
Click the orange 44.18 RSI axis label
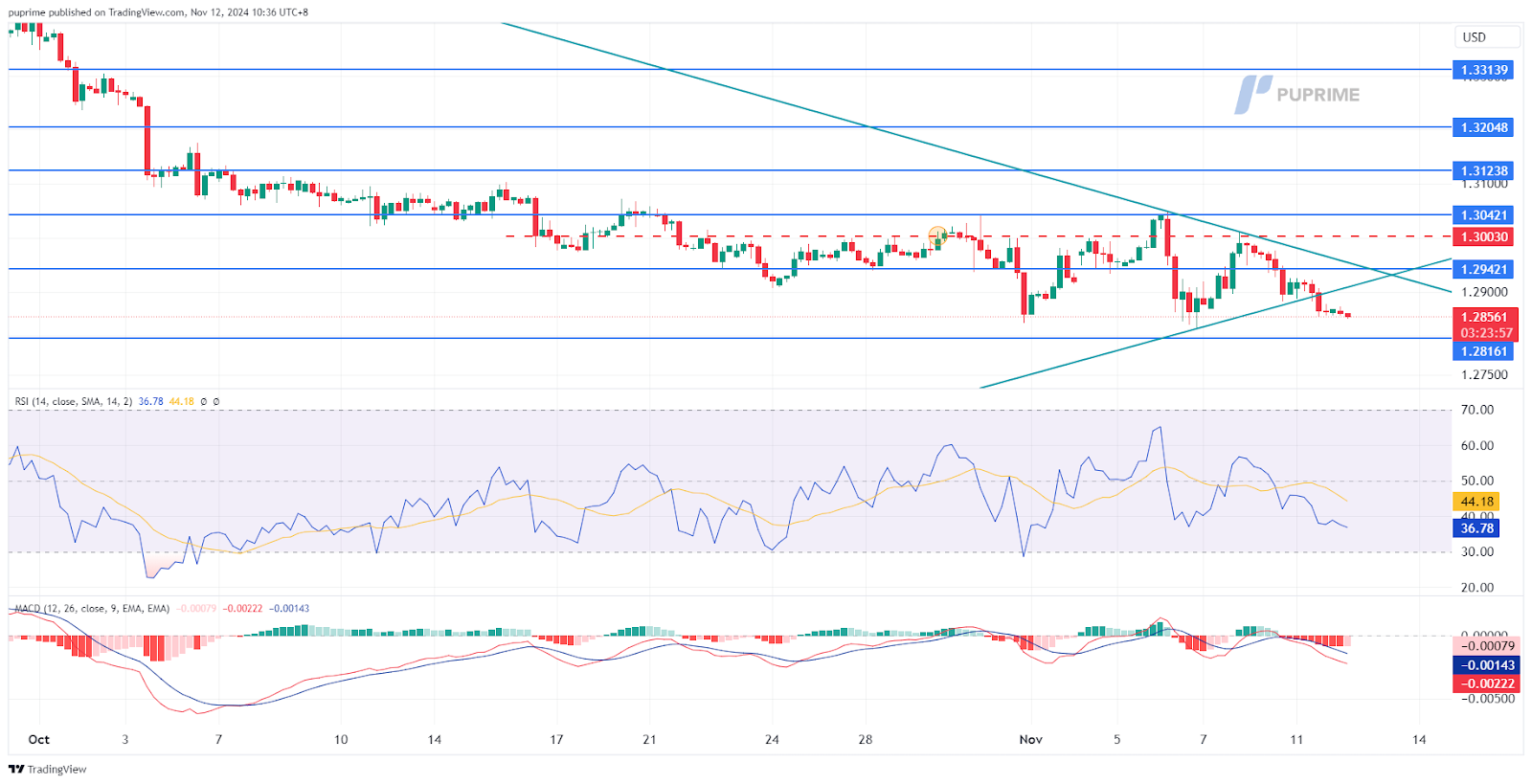coord(1476,502)
